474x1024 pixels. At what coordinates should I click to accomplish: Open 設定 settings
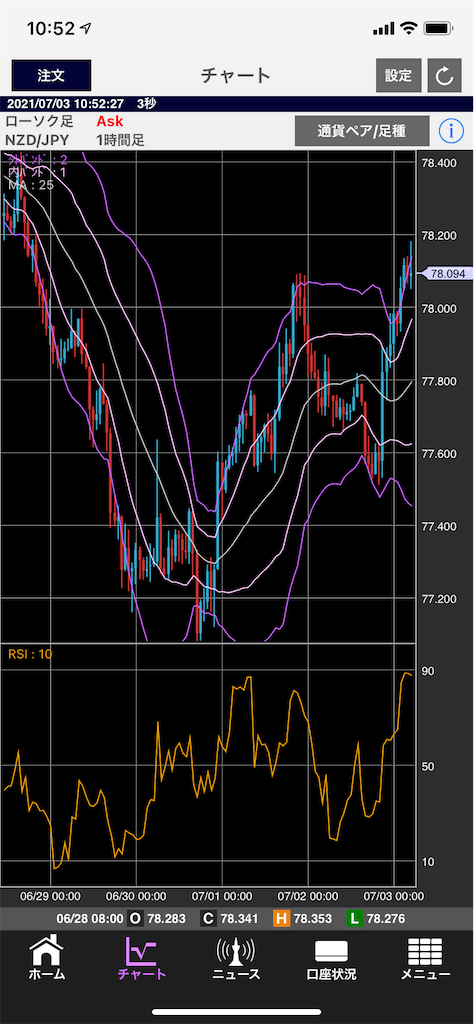398,75
